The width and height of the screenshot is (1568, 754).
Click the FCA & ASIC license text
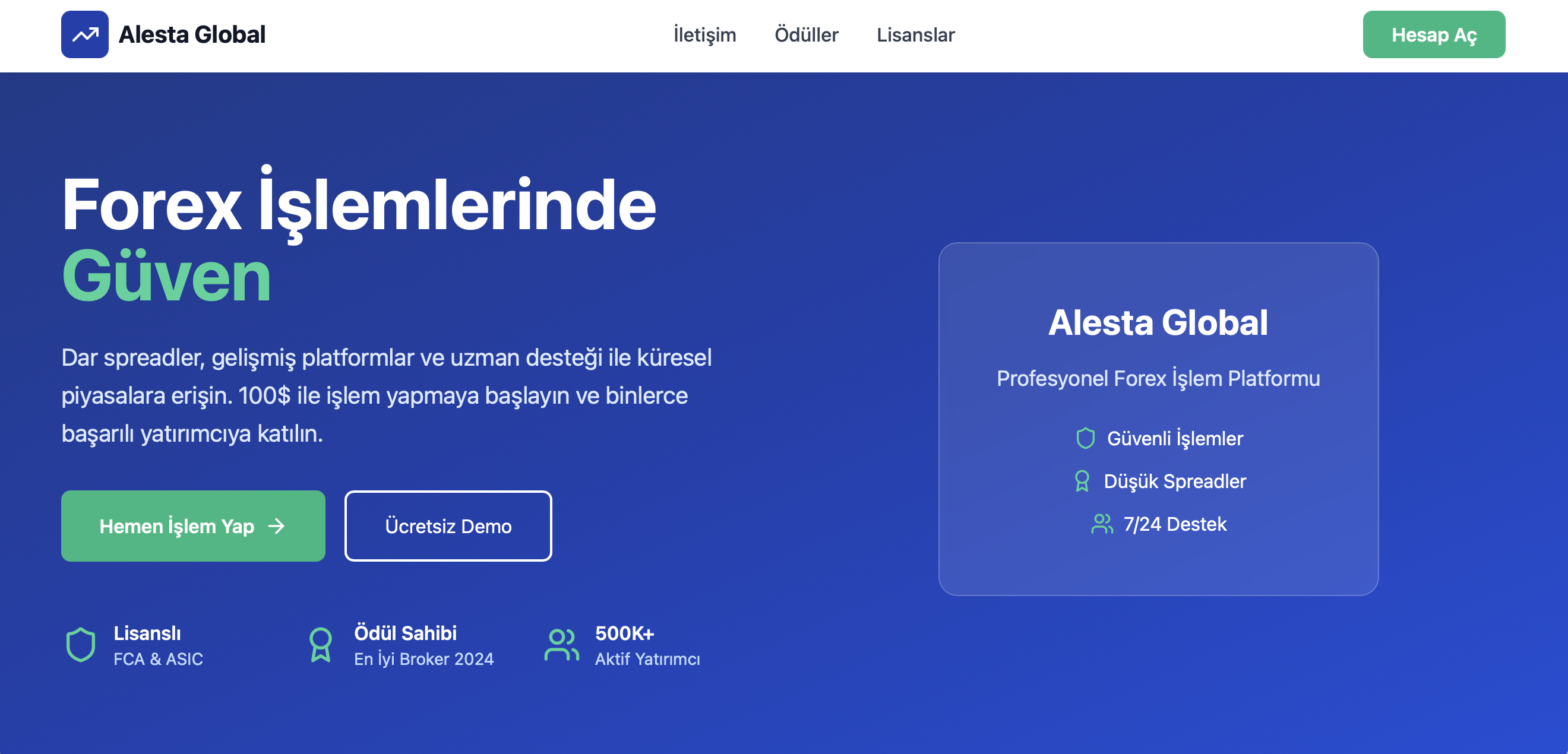(158, 659)
